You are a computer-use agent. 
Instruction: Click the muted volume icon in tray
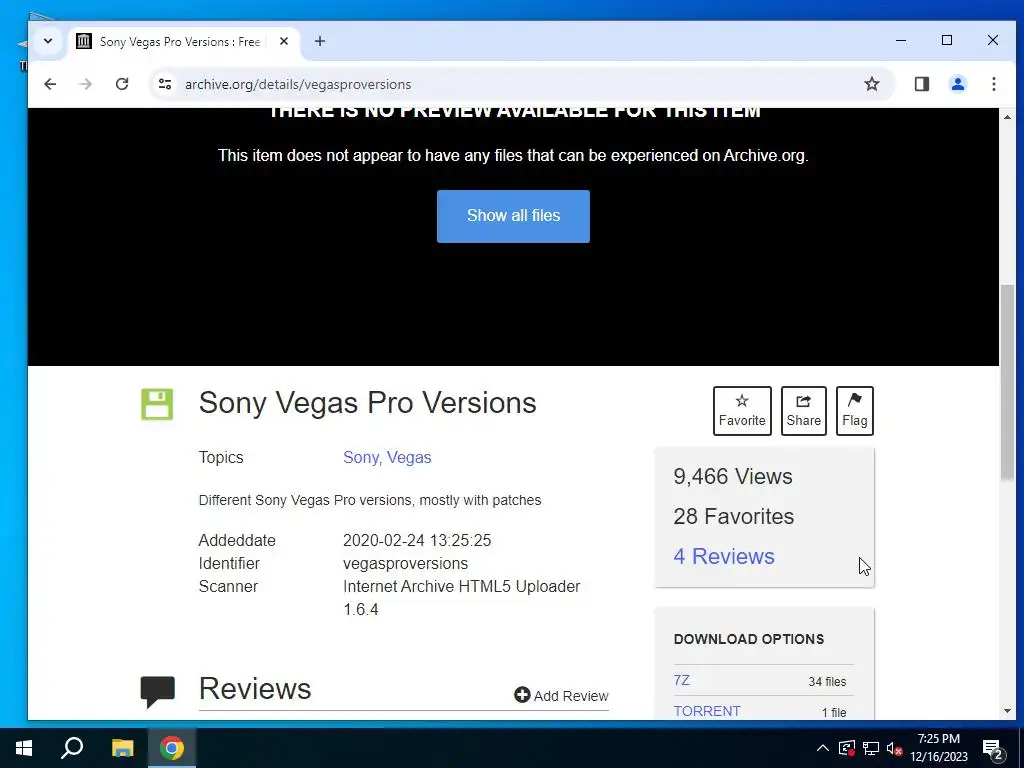(x=894, y=748)
